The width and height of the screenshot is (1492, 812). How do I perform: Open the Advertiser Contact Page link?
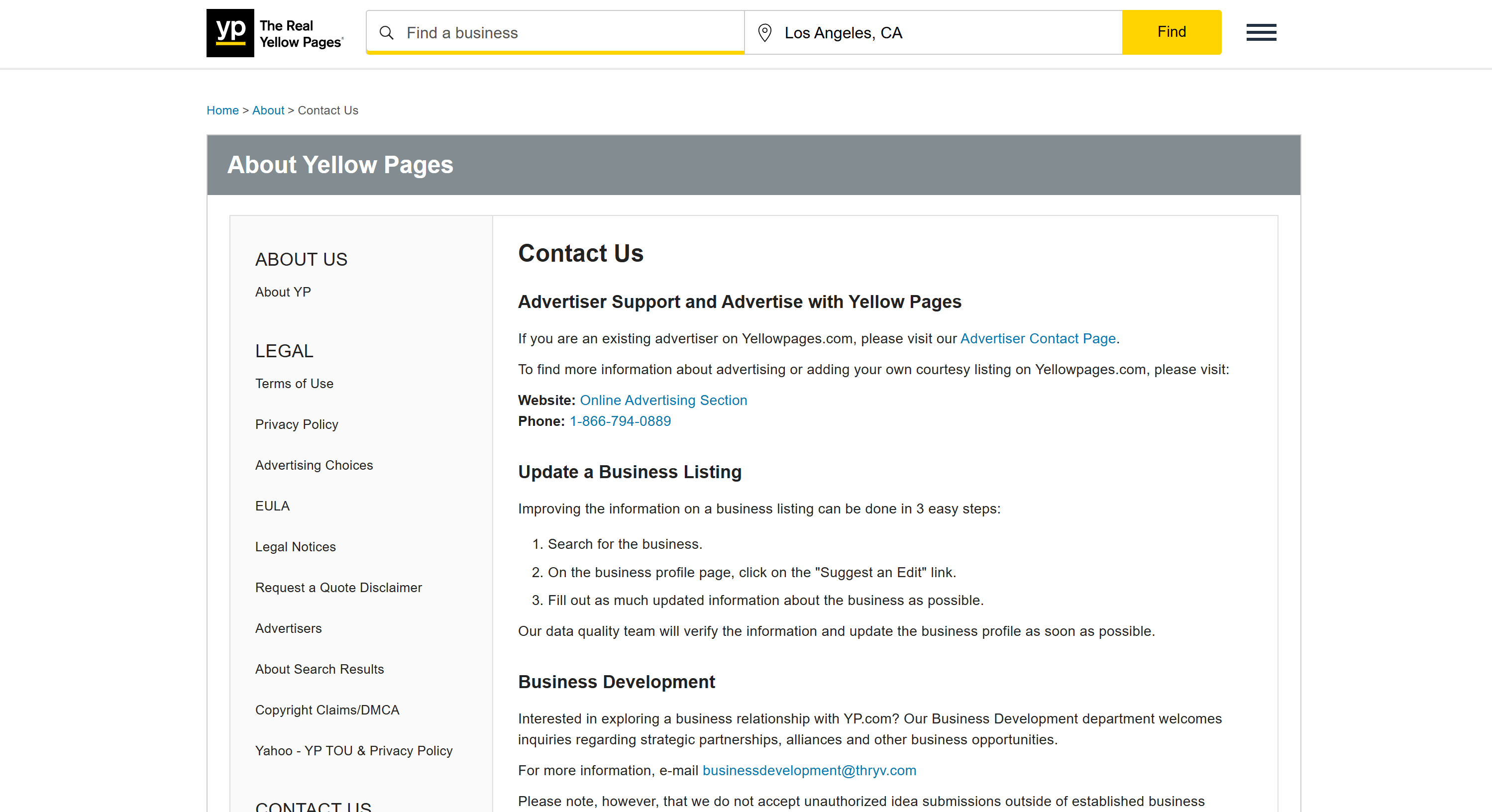1038,339
